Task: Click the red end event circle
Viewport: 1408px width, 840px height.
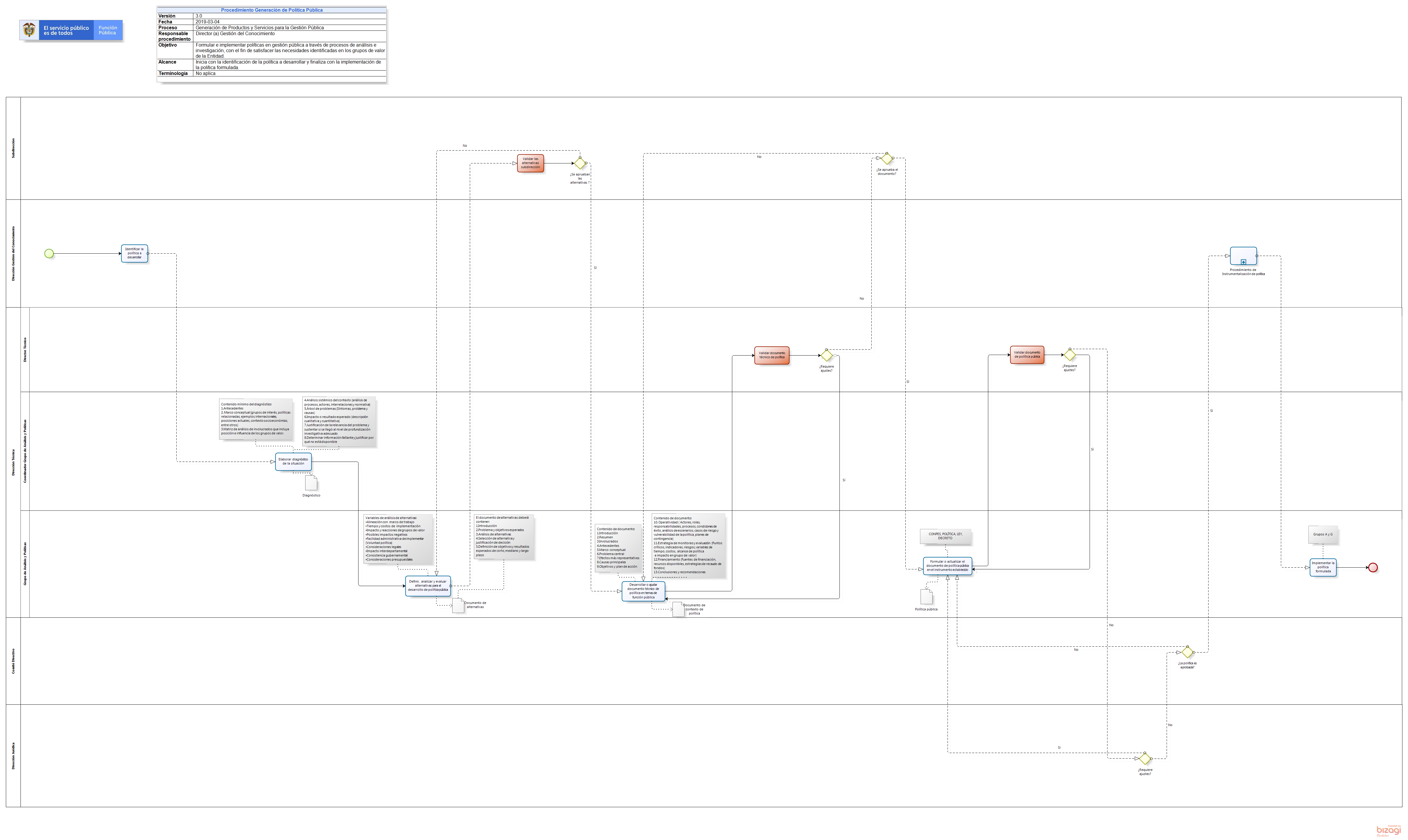Action: [x=1373, y=568]
